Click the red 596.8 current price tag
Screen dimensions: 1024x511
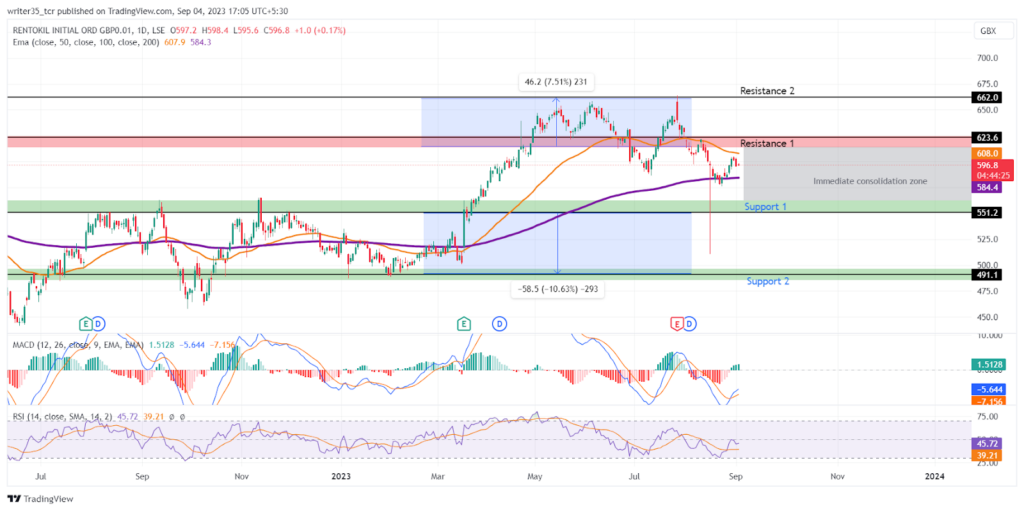coord(994,170)
